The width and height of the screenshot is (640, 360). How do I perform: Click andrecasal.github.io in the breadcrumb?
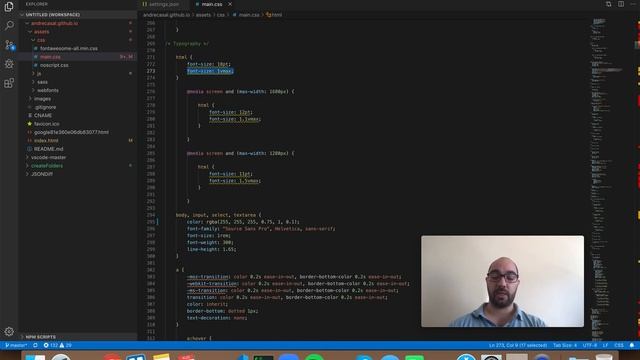pyautogui.click(x=166, y=15)
